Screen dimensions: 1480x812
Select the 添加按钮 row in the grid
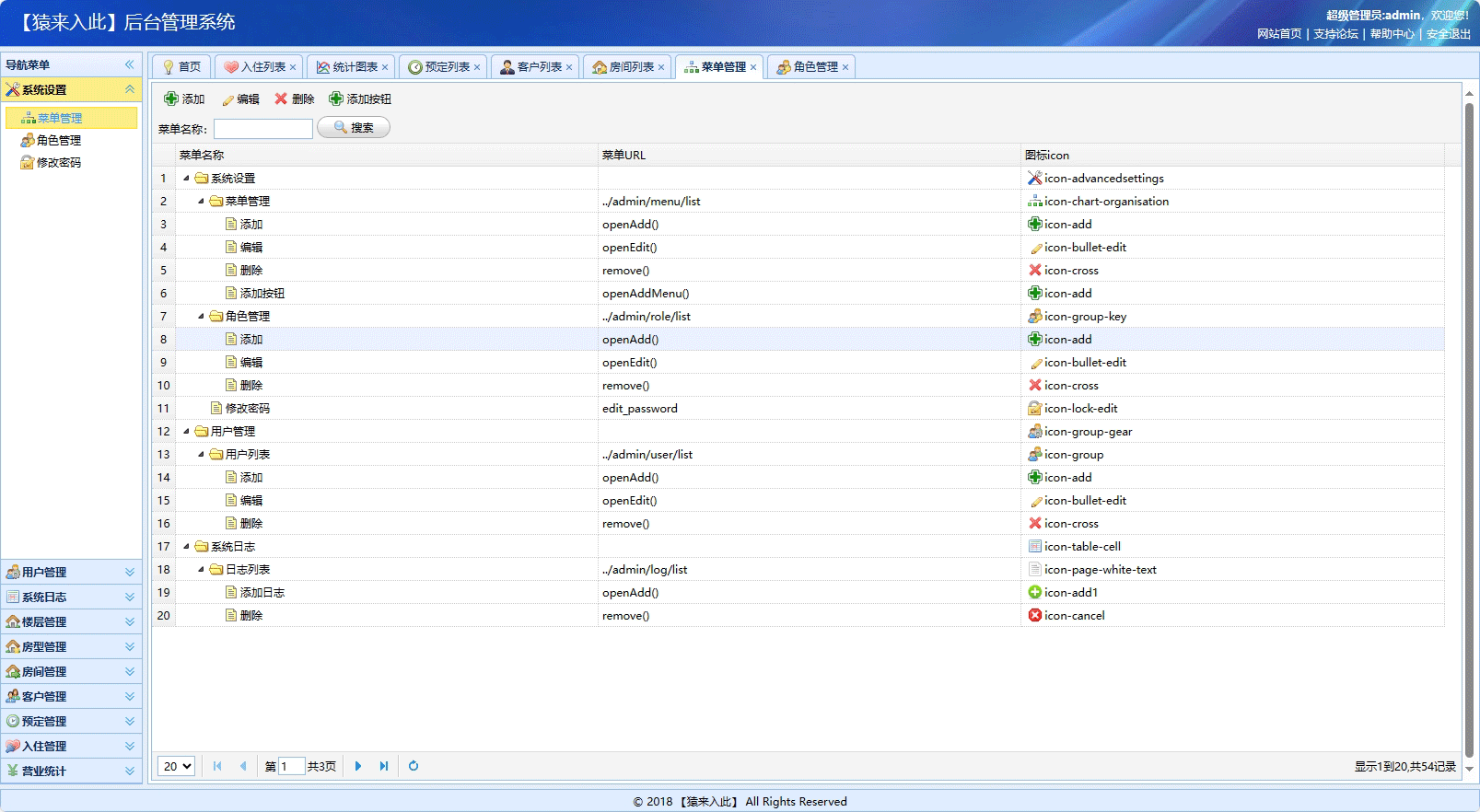click(798, 293)
